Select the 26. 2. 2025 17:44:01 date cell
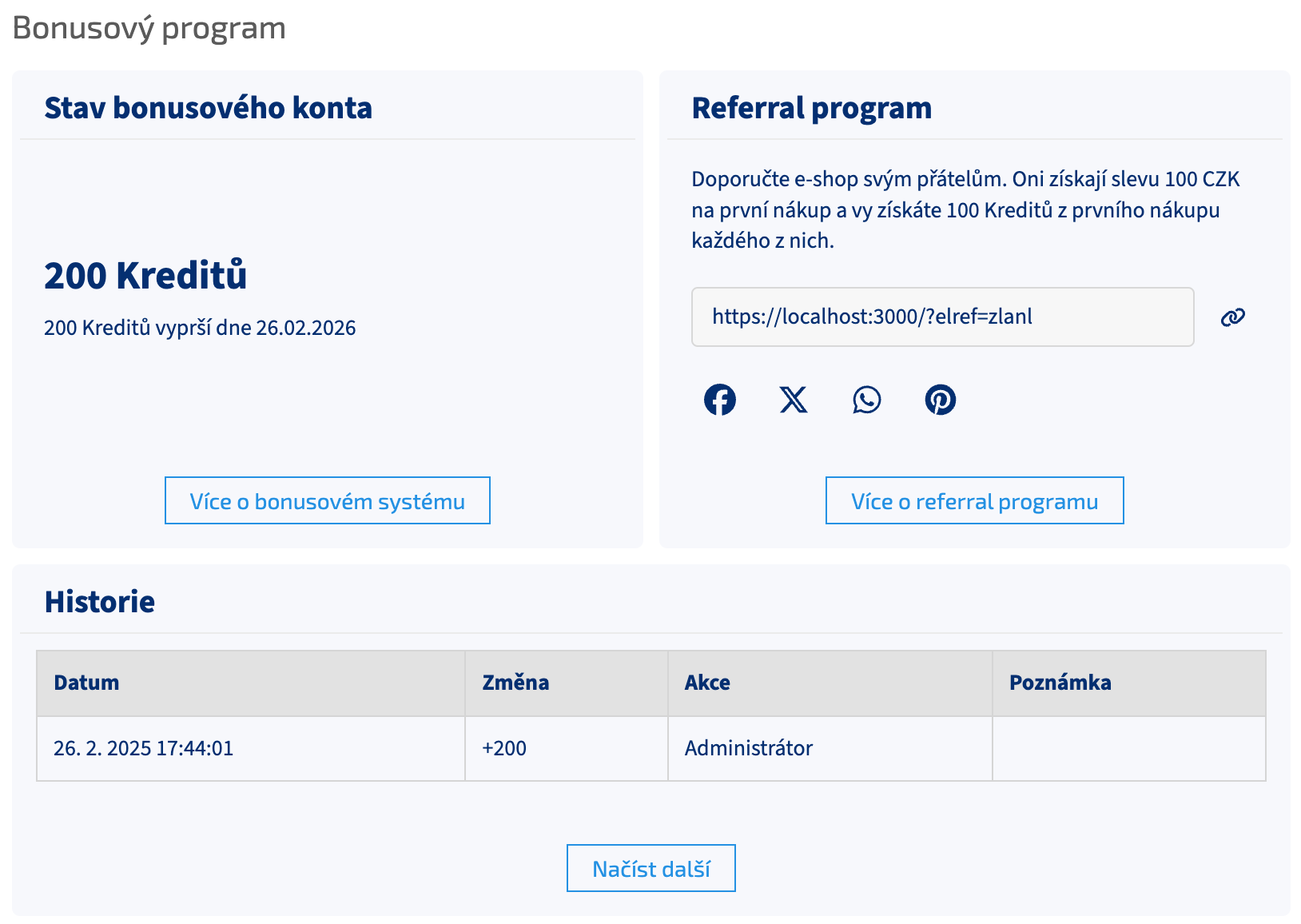Image resolution: width=1301 pixels, height=924 pixels. pyautogui.click(x=144, y=748)
